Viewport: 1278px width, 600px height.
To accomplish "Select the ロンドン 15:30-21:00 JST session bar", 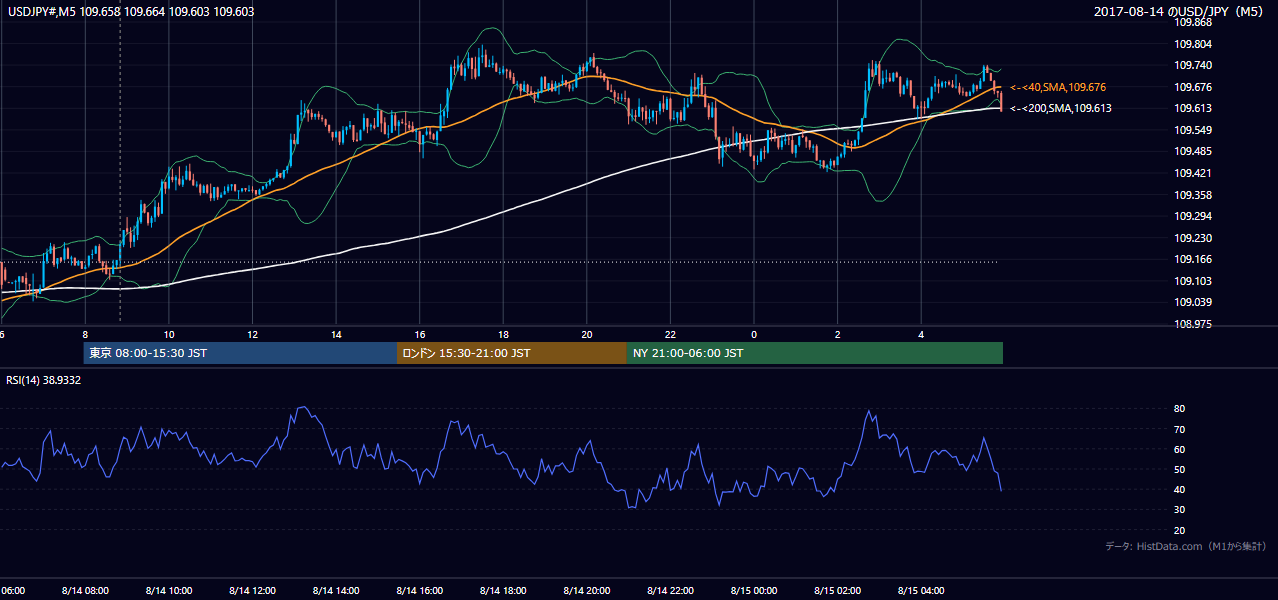I will pyautogui.click(x=512, y=353).
